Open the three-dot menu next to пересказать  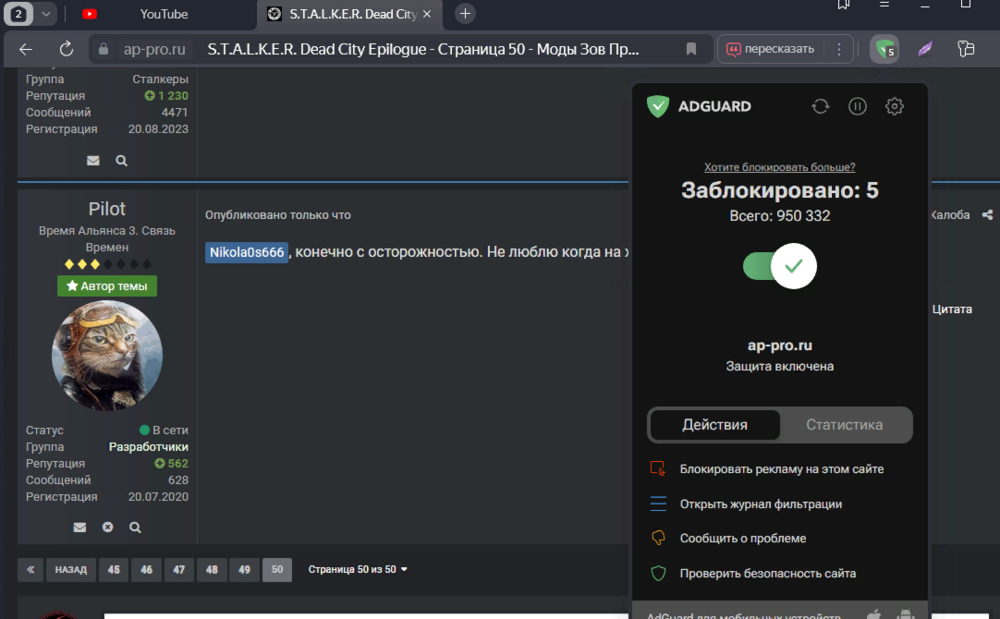click(839, 49)
